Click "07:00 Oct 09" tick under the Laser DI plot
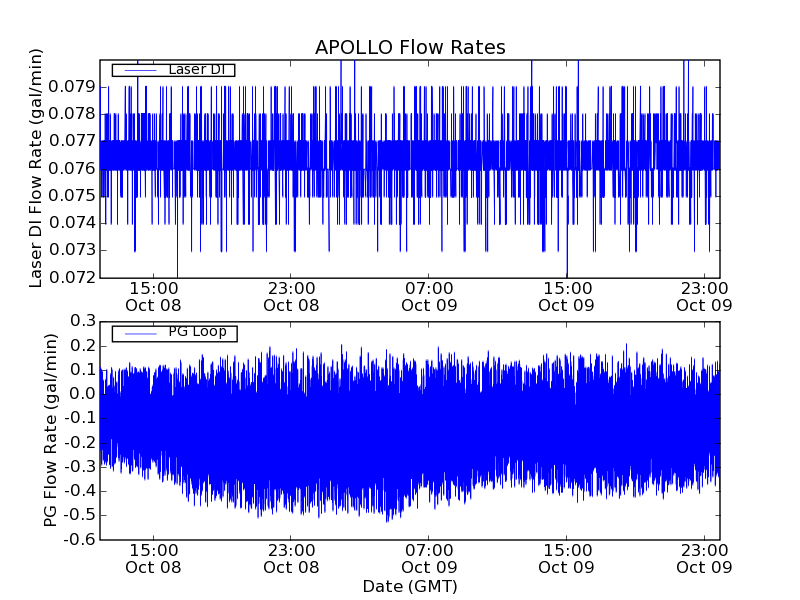Viewport: 800px width, 600px height. tap(429, 297)
